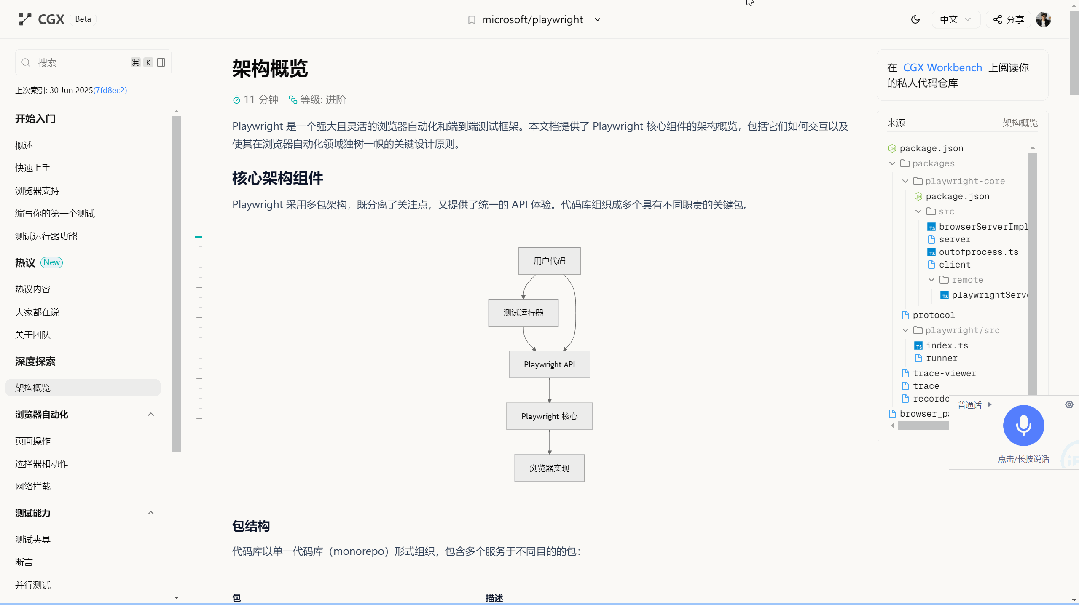Collapse the 浏览器自动化 sidebar section

pyautogui.click(x=151, y=414)
